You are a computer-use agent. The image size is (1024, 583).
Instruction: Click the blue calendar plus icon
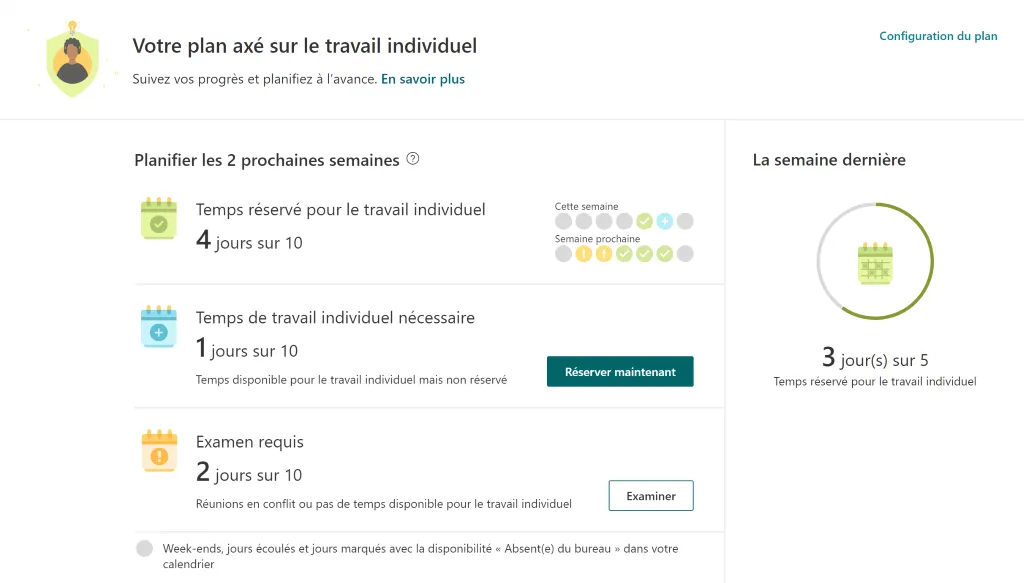click(158, 327)
